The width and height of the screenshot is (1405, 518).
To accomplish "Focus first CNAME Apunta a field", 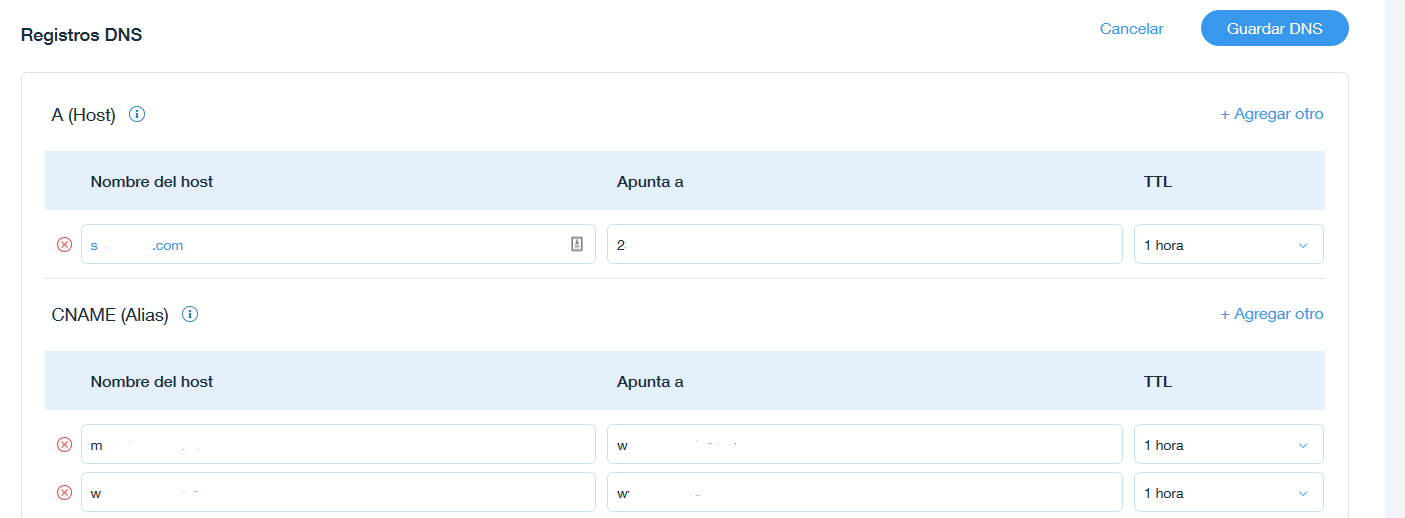I will tap(864, 445).
